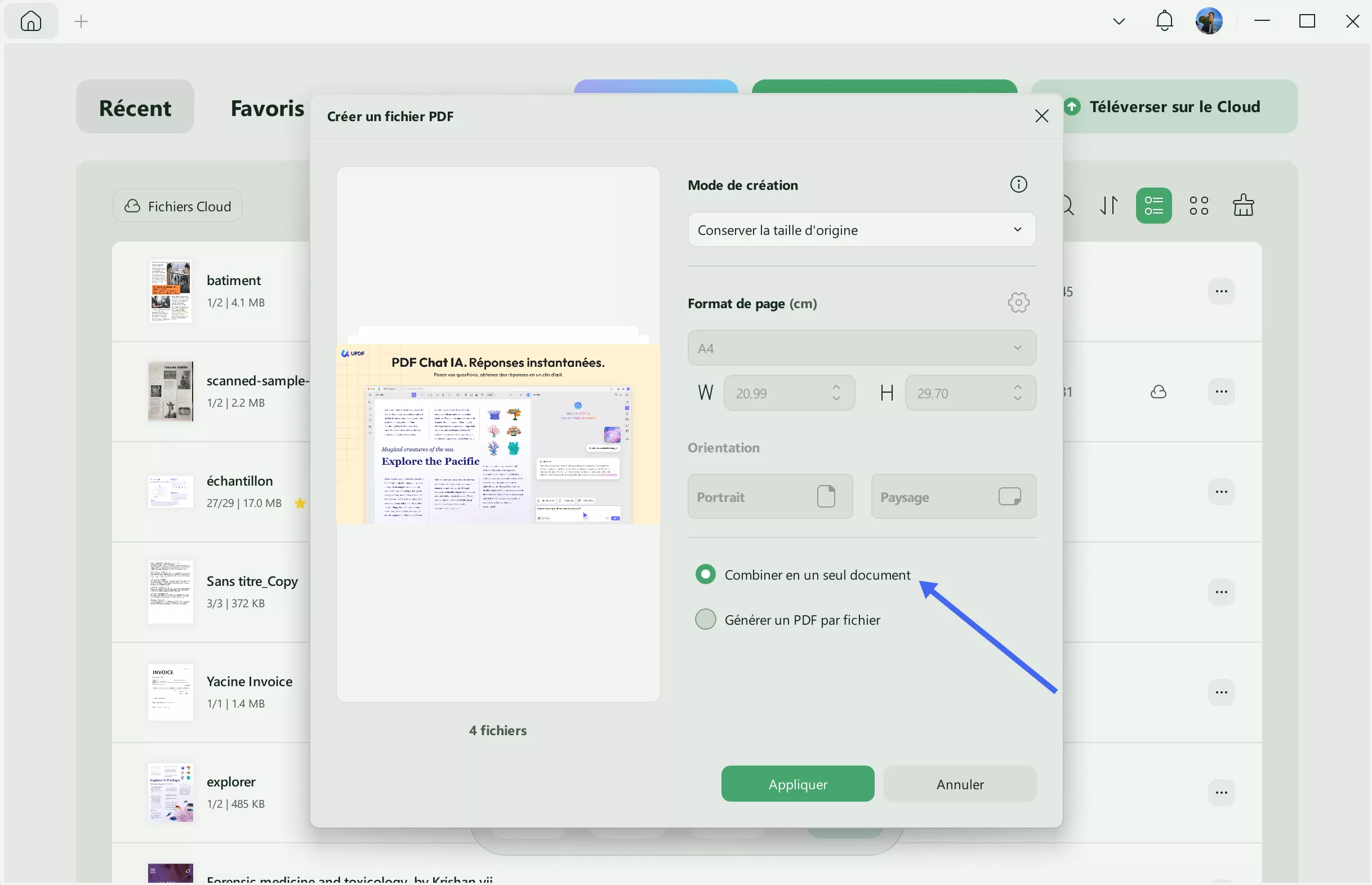Click the clean-up broom icon

click(1242, 205)
